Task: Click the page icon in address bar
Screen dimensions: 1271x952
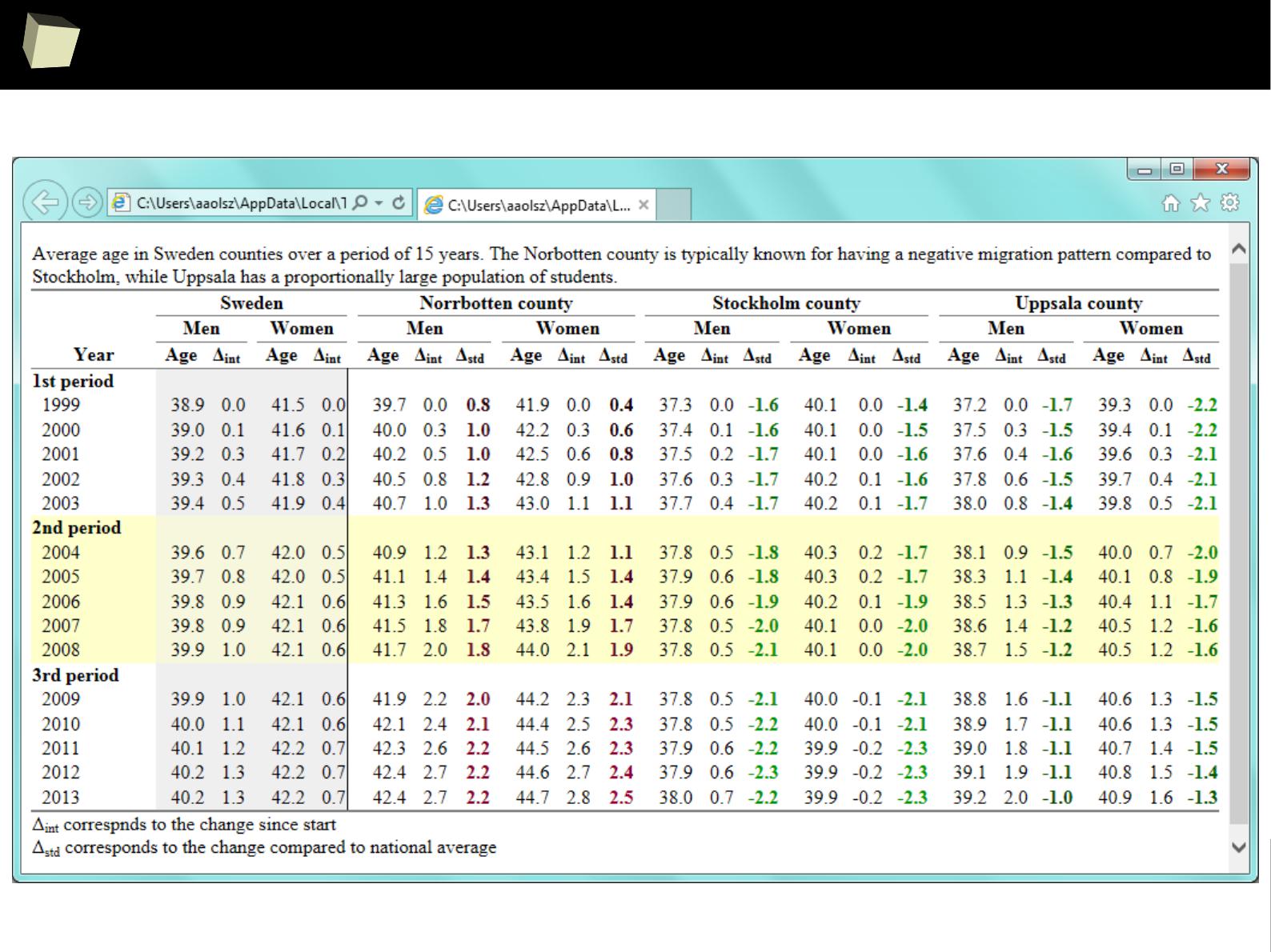Action: click(x=121, y=202)
